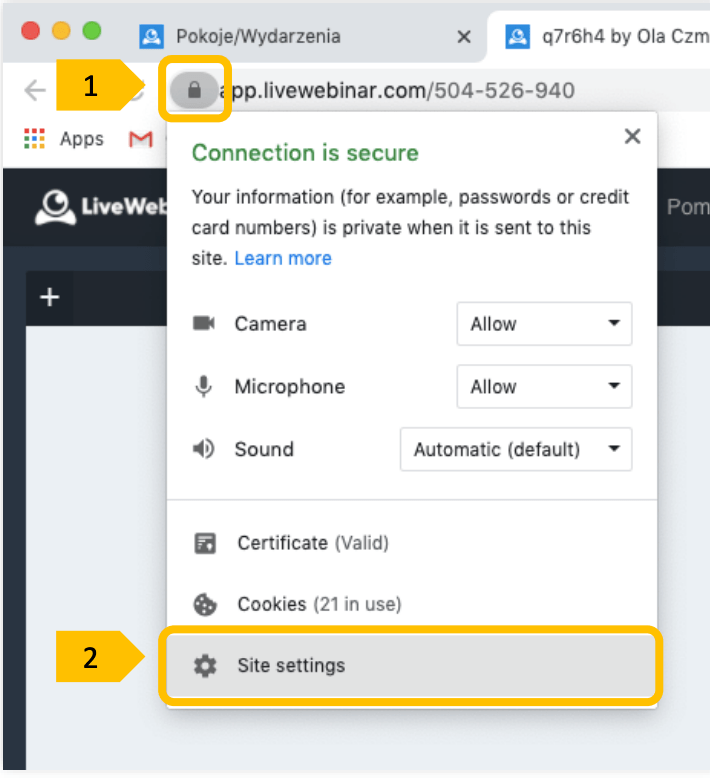Expand the Sound Automatic (default) dropdown
The width and height of the screenshot is (710, 778).
click(x=516, y=450)
